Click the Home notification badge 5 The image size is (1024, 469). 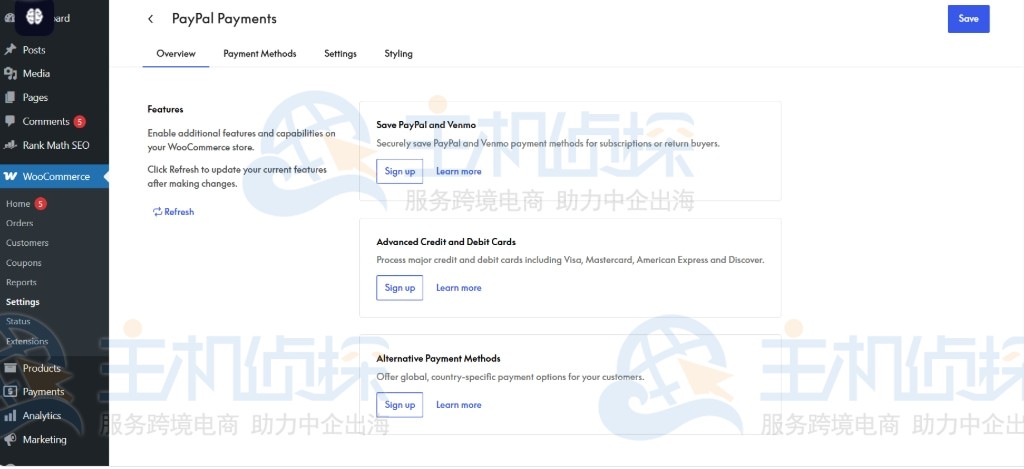coord(40,204)
